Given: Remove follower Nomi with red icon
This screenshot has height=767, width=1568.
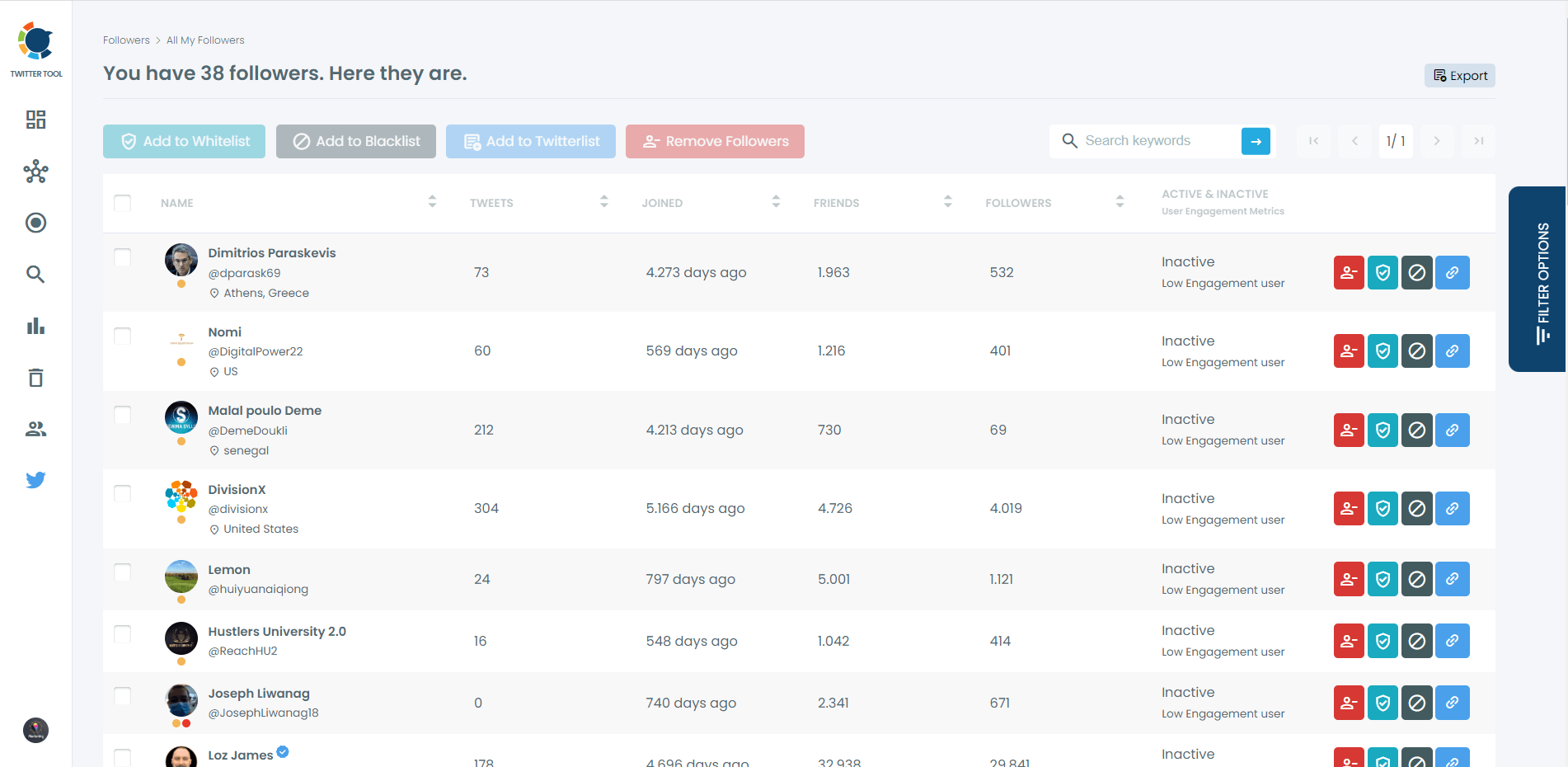Looking at the screenshot, I should [1349, 351].
